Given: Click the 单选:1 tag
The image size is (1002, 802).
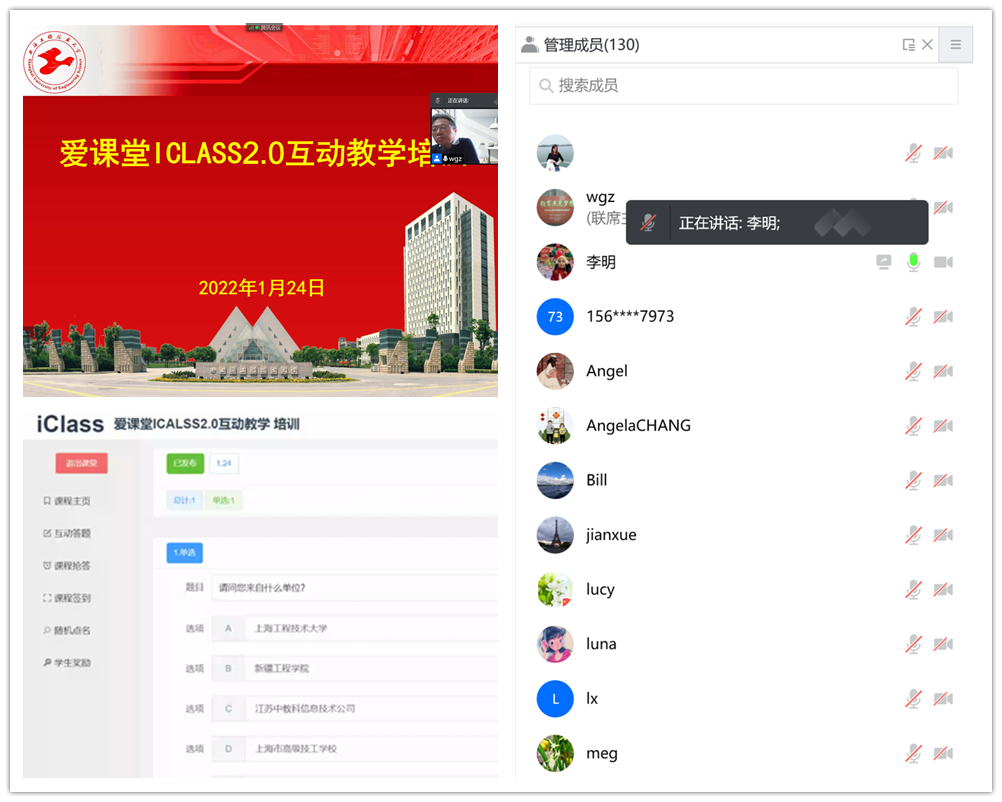Looking at the screenshot, I should pos(224,500).
